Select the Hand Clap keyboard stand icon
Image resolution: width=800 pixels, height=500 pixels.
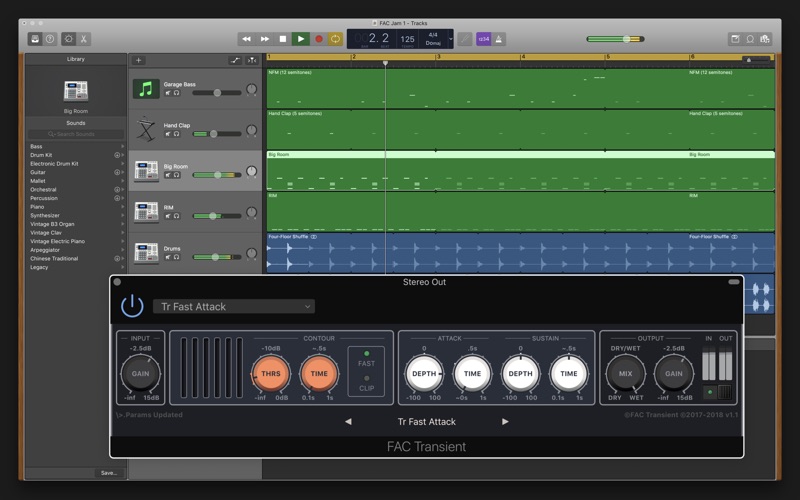(146, 130)
